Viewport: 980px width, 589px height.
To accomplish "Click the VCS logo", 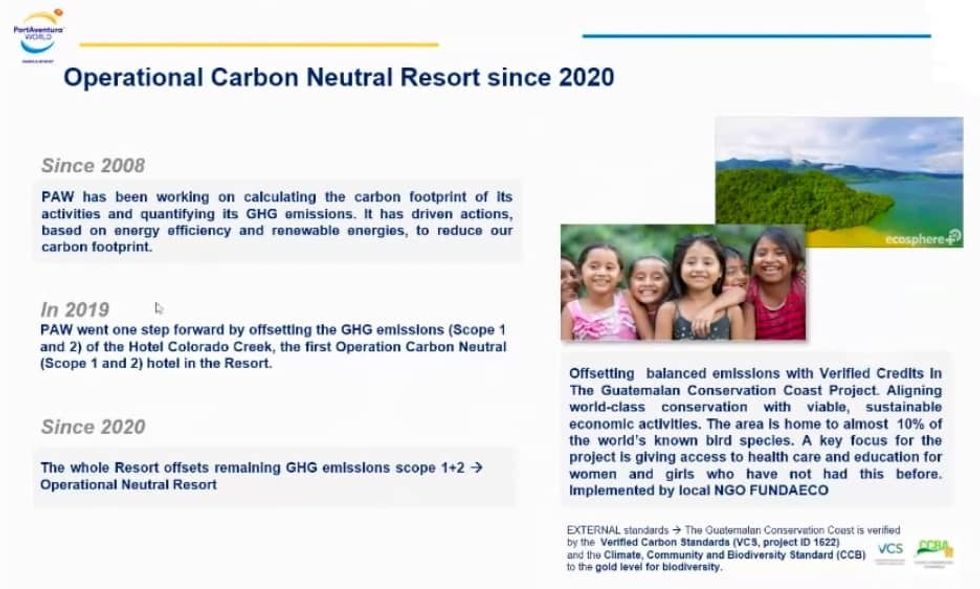I will click(889, 551).
